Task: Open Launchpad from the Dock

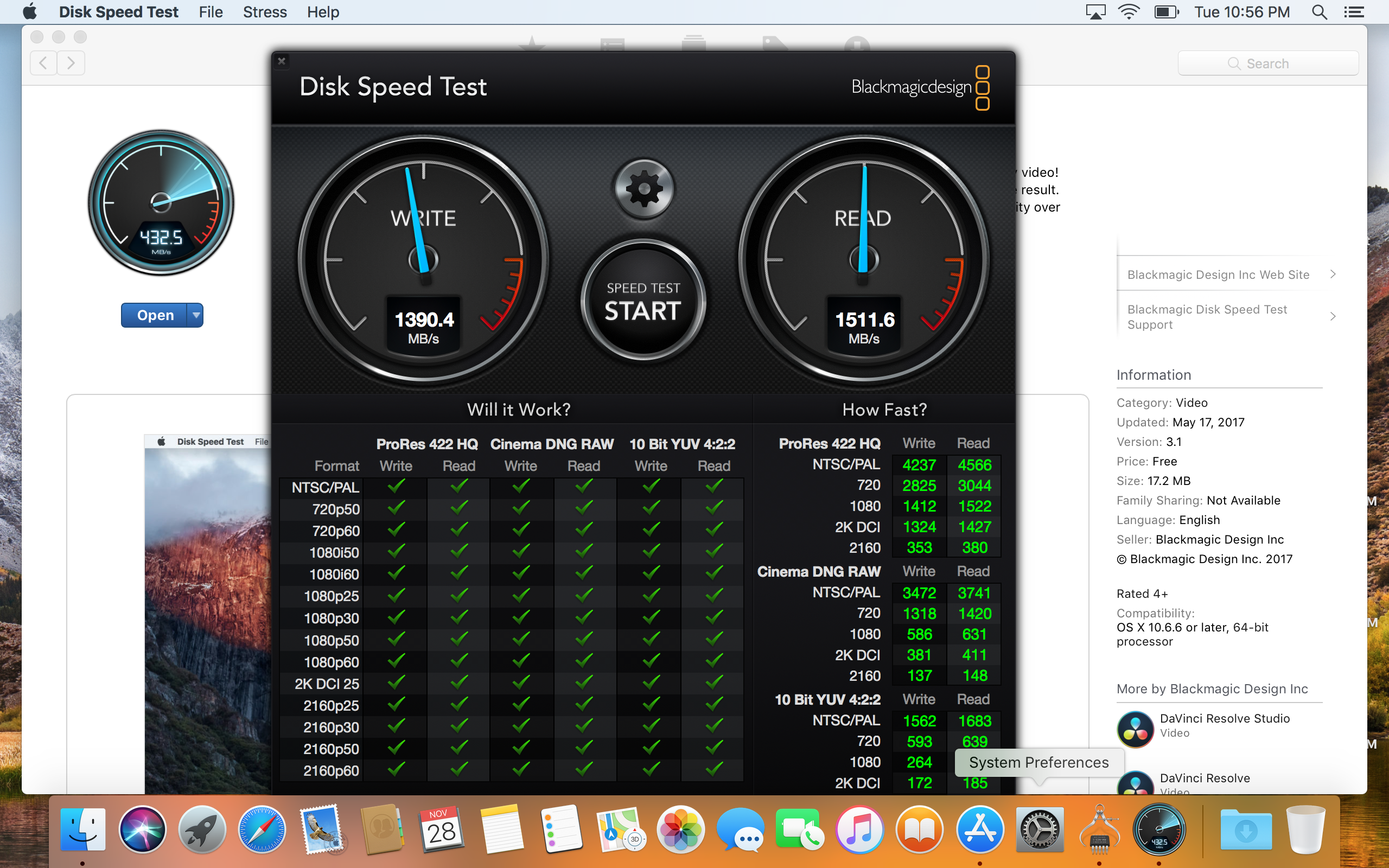Action: 202,830
